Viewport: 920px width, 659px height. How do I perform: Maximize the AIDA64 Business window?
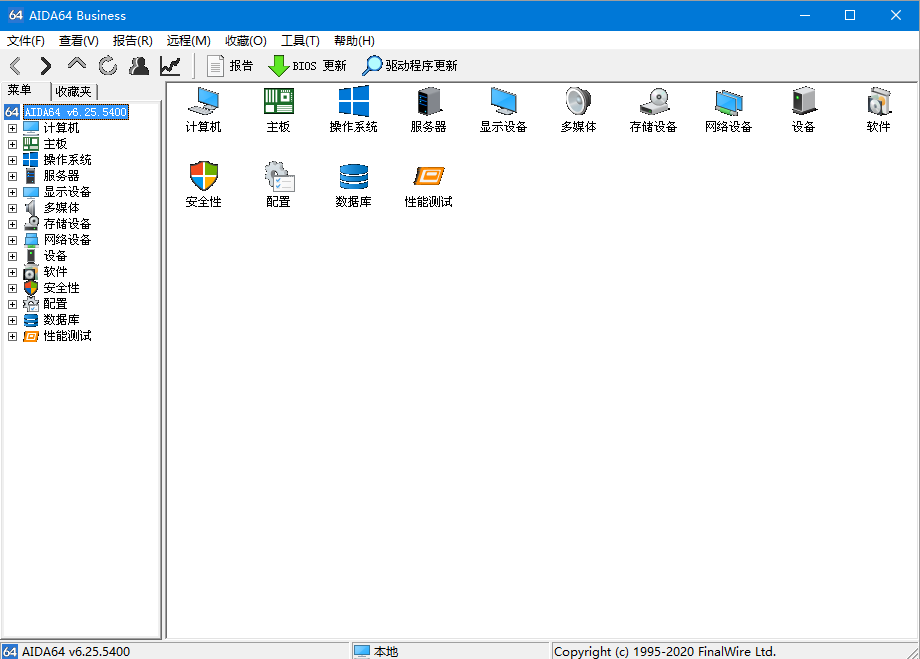(x=850, y=15)
